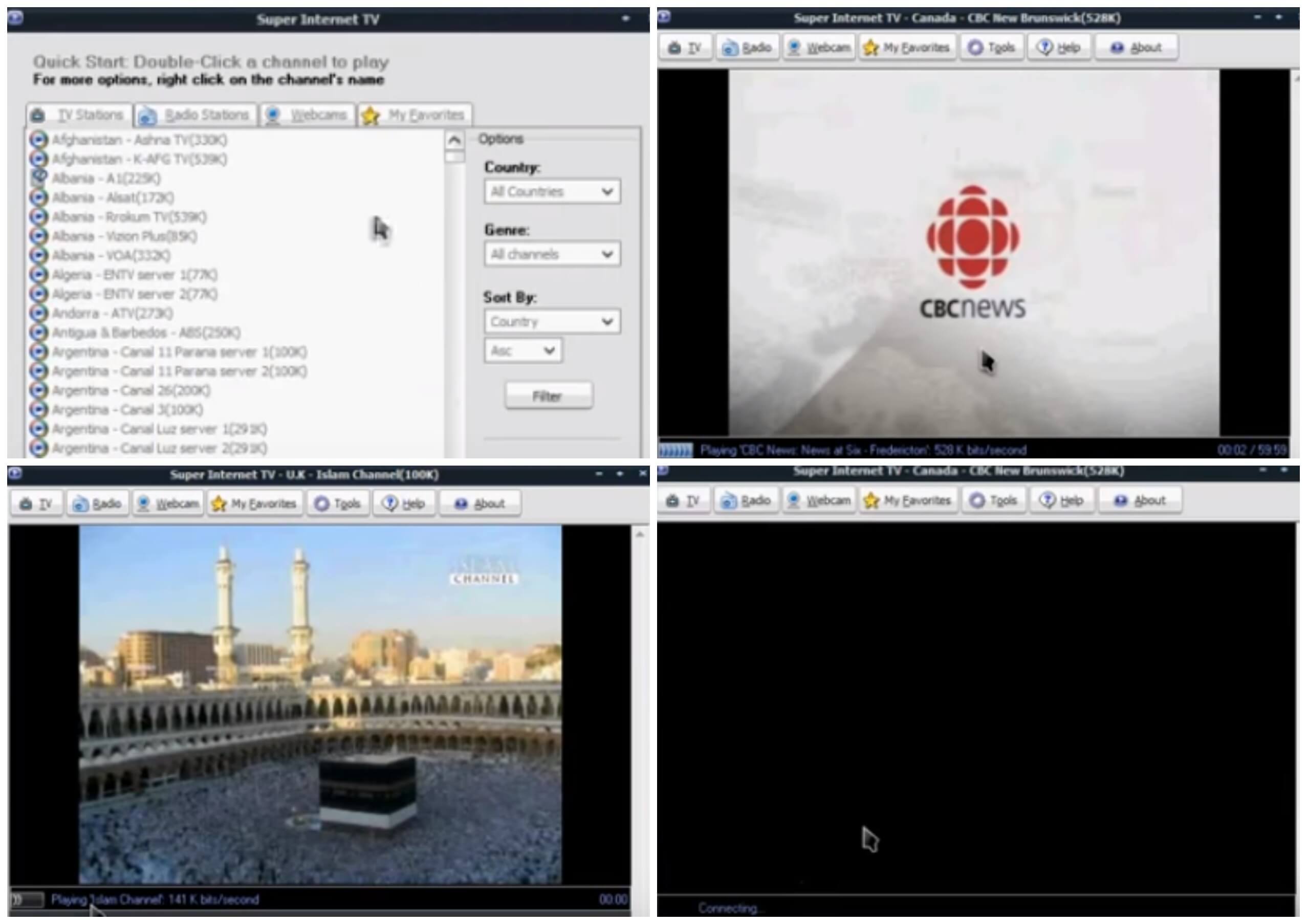Click Webcam button in the Connecting window
The image size is (1307, 924).
pos(819,501)
